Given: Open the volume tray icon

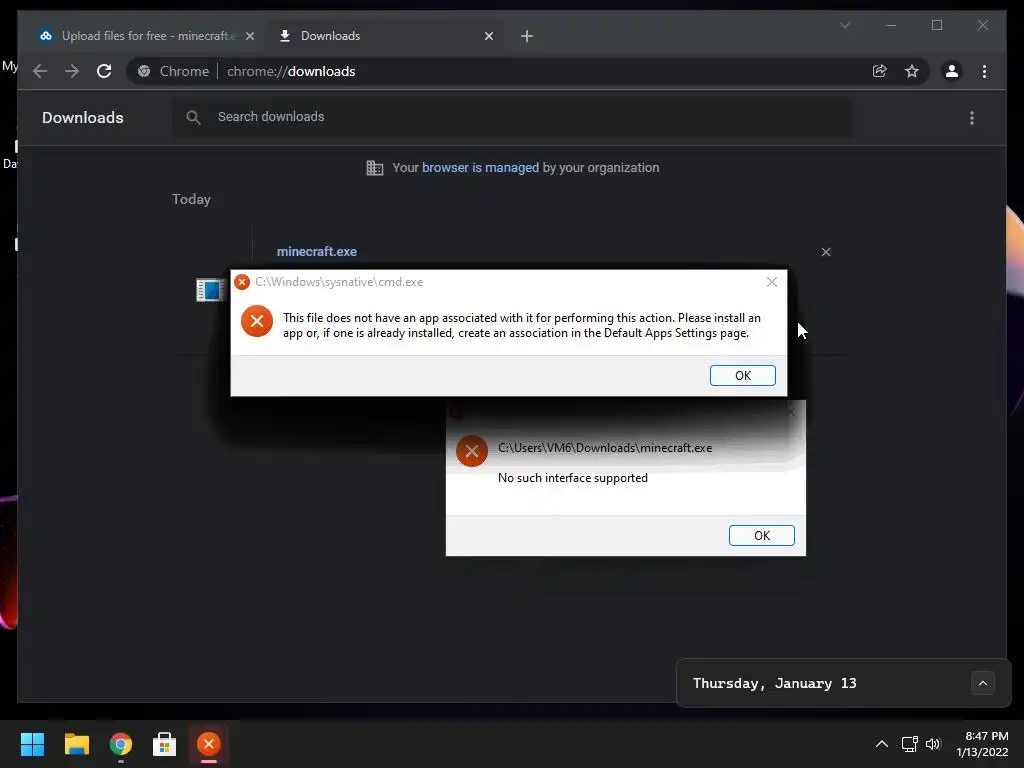Looking at the screenshot, I should point(933,744).
